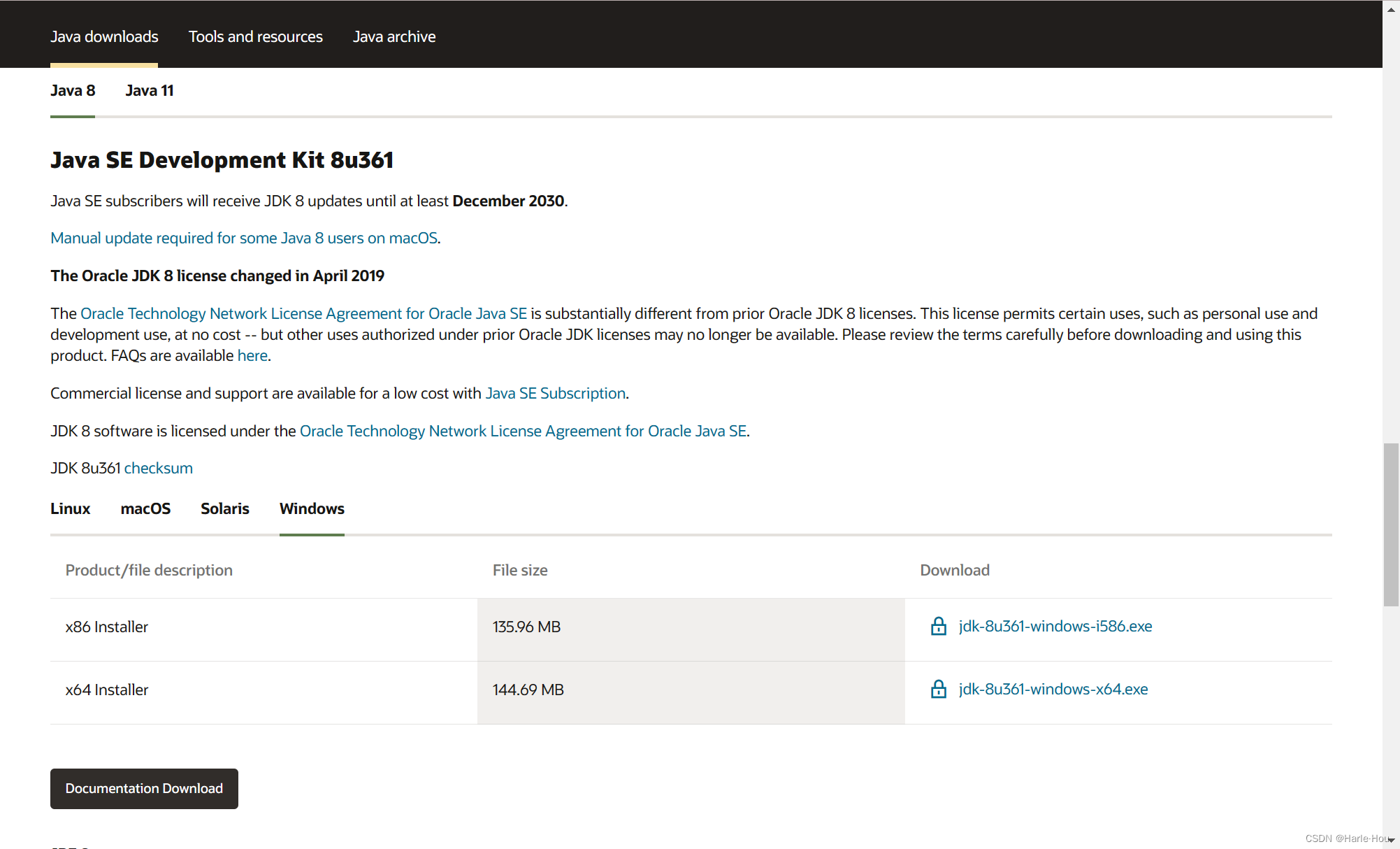The width and height of the screenshot is (1400, 849).
Task: Open the Java downloads menu tab
Action: click(x=104, y=36)
